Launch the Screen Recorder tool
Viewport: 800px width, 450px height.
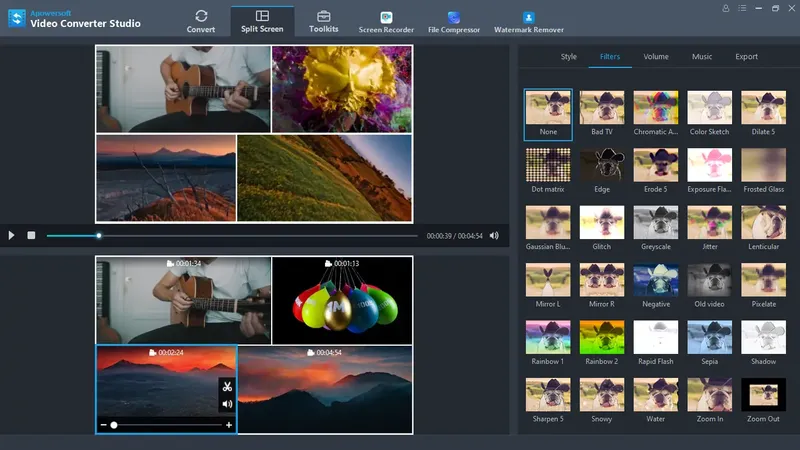(386, 21)
